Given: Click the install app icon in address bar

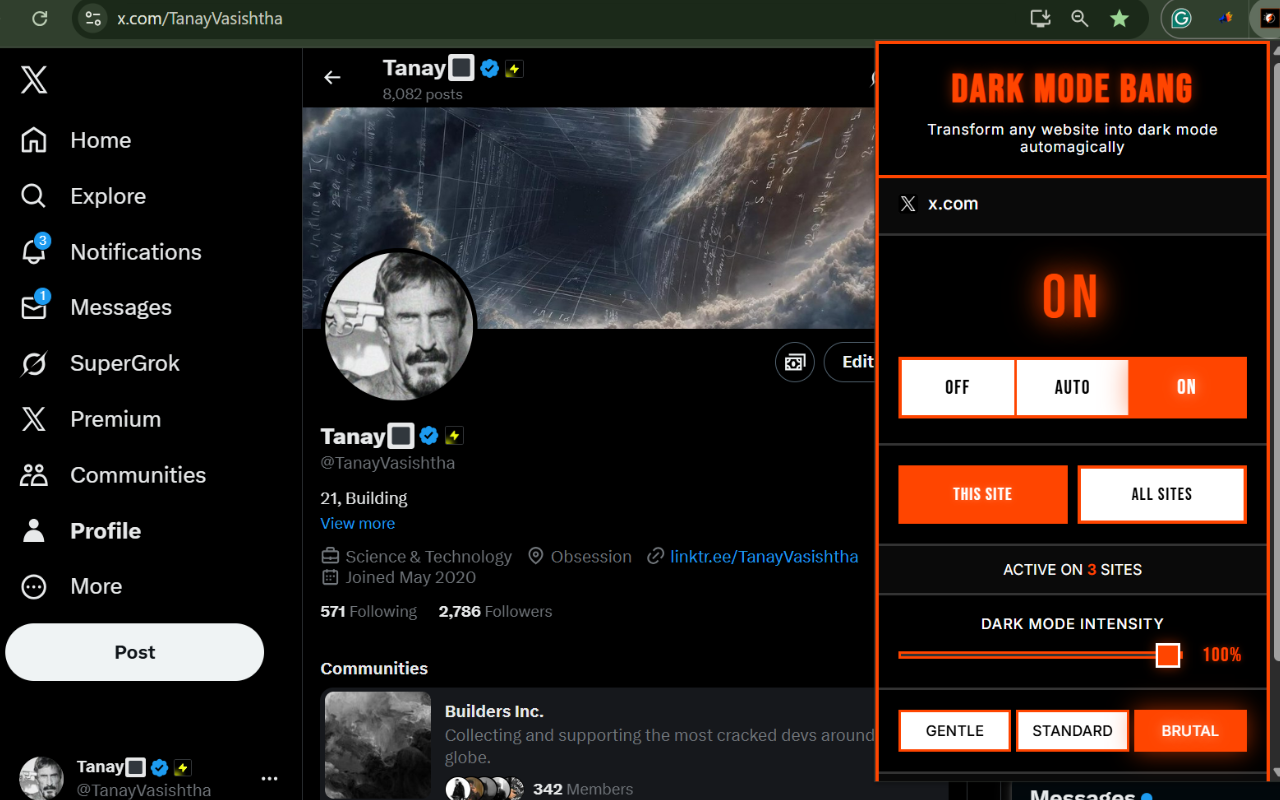Looking at the screenshot, I should (x=1040, y=18).
